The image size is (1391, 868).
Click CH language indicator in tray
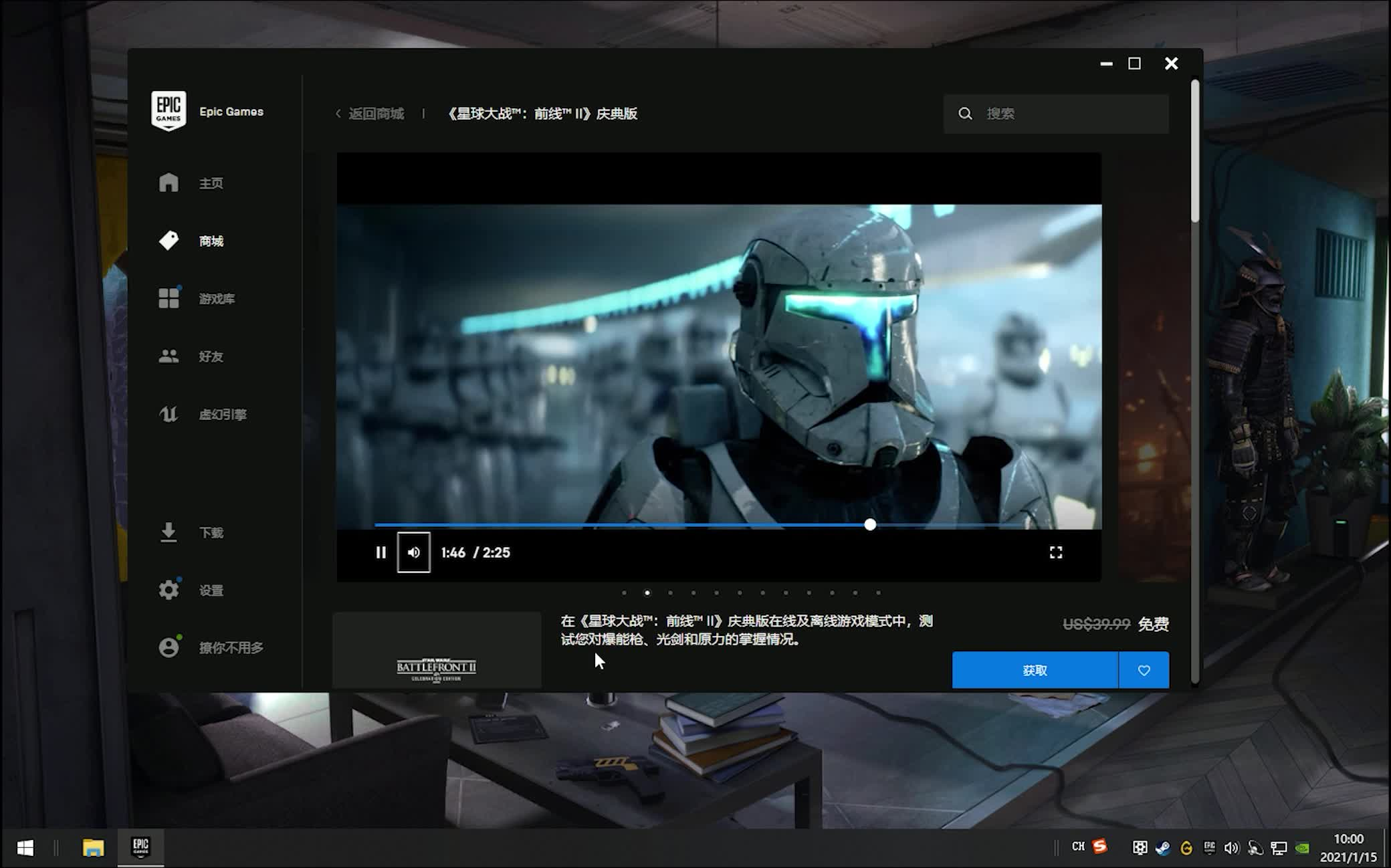pyautogui.click(x=1078, y=847)
